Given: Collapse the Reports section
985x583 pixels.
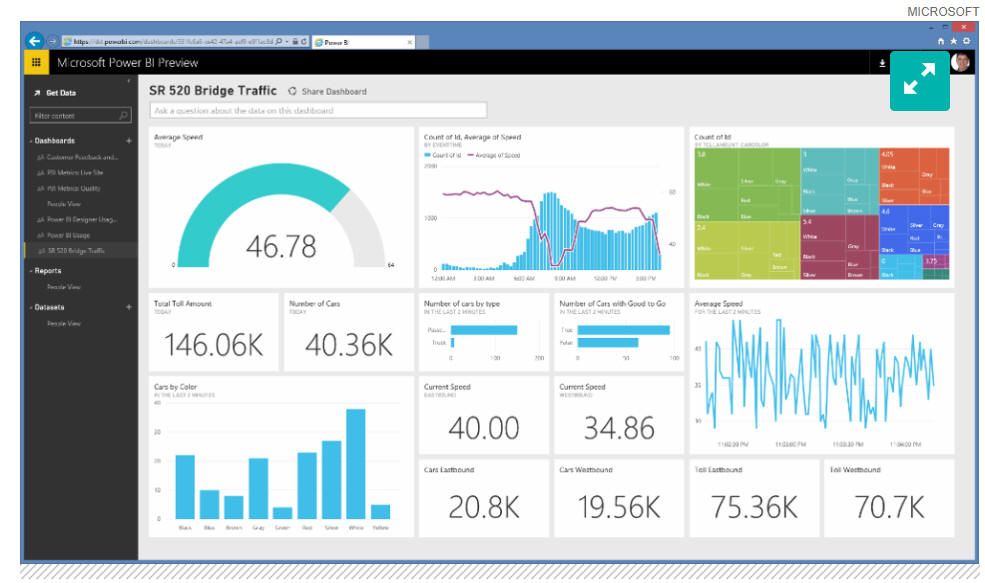Looking at the screenshot, I should coord(31,271).
